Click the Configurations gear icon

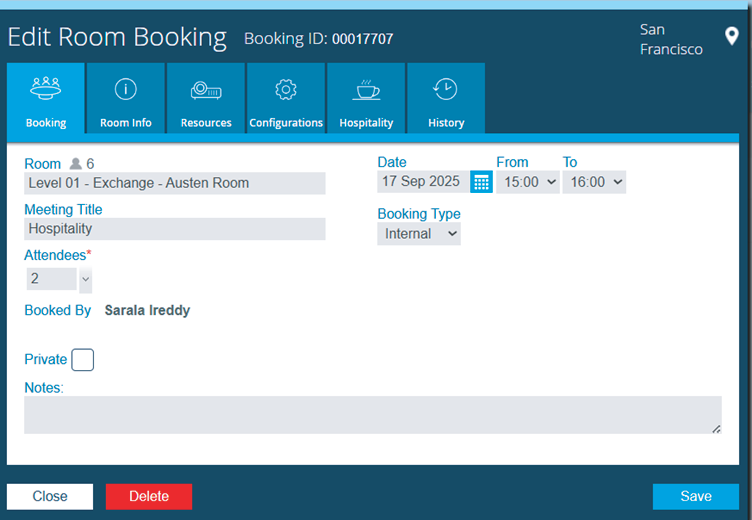[x=286, y=89]
